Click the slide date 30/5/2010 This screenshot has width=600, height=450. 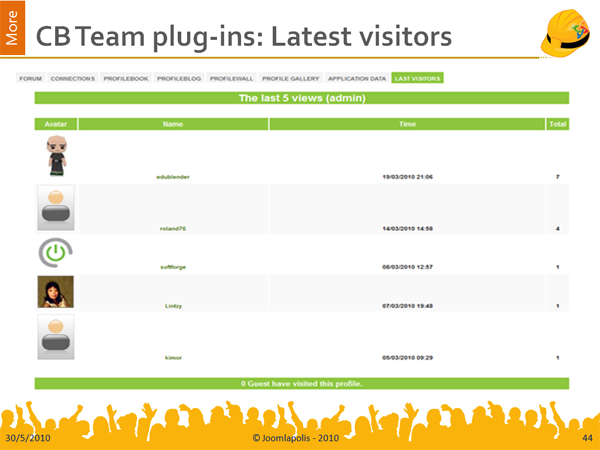[x=28, y=438]
